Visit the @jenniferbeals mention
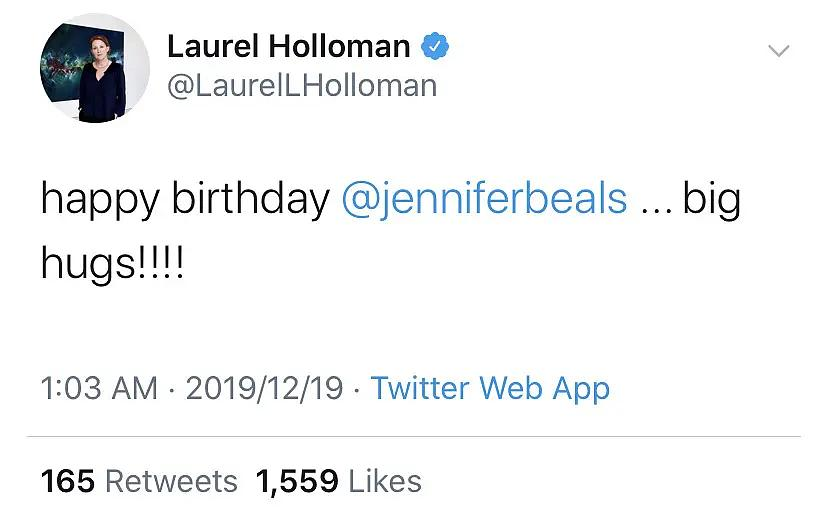828x511 pixels. [x=484, y=198]
